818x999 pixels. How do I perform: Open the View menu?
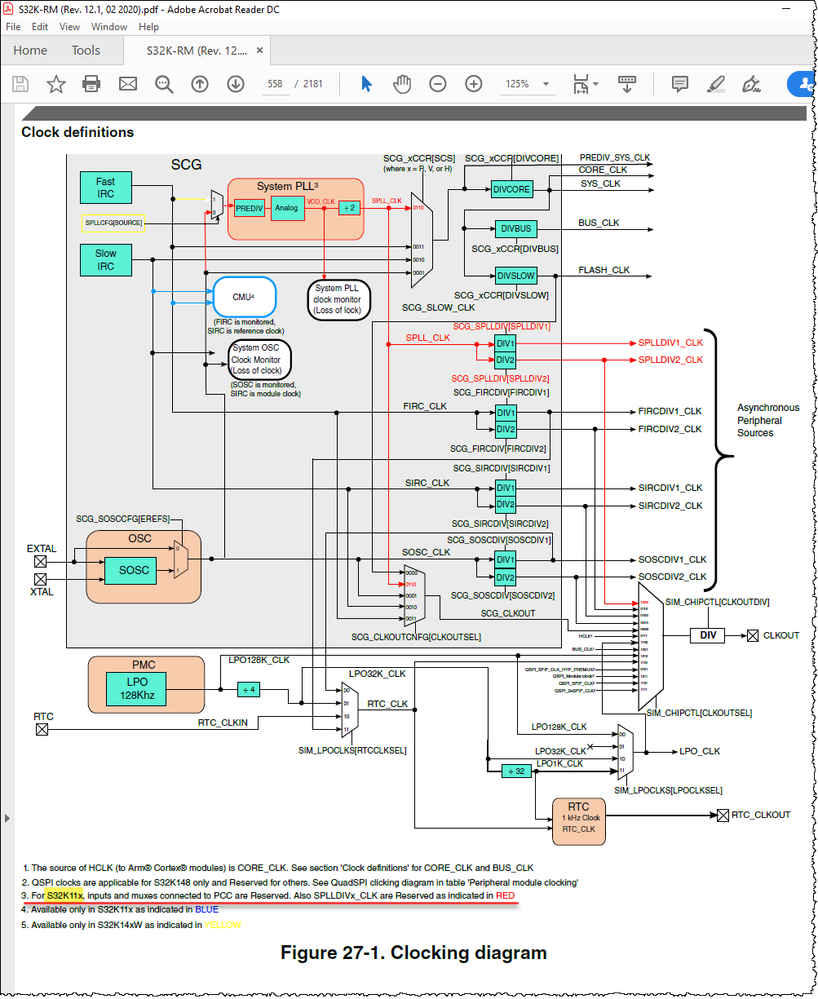[x=70, y=27]
